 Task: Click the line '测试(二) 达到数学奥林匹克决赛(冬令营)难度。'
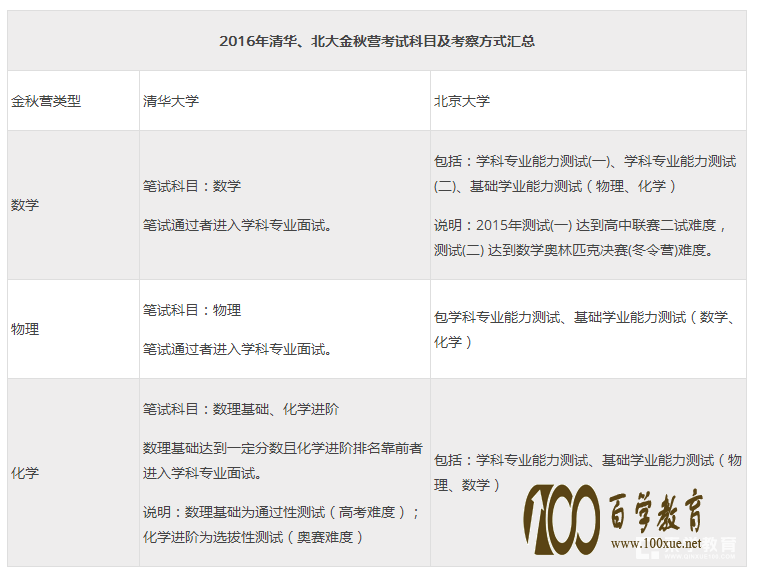tap(574, 250)
